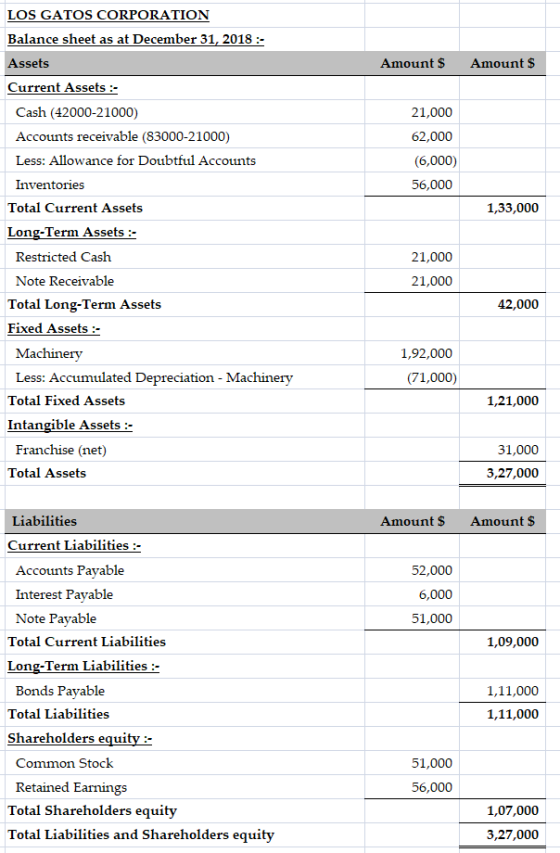Click the 'Fixed Assets :-' heading
Viewport: 560px width, 853px height.
(54, 329)
